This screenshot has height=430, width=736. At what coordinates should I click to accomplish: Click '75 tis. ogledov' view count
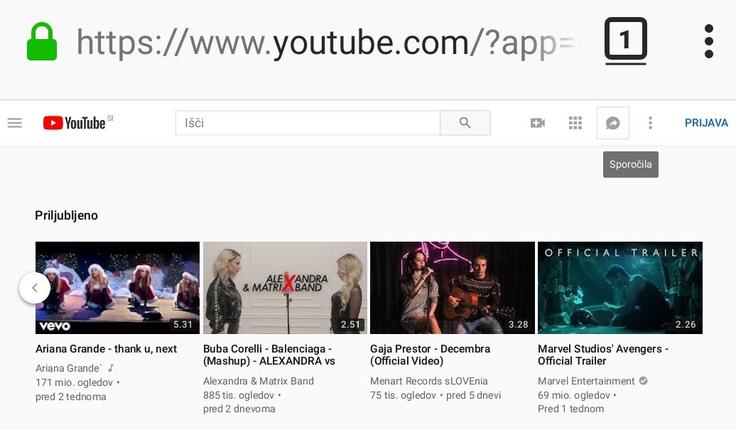pos(403,395)
